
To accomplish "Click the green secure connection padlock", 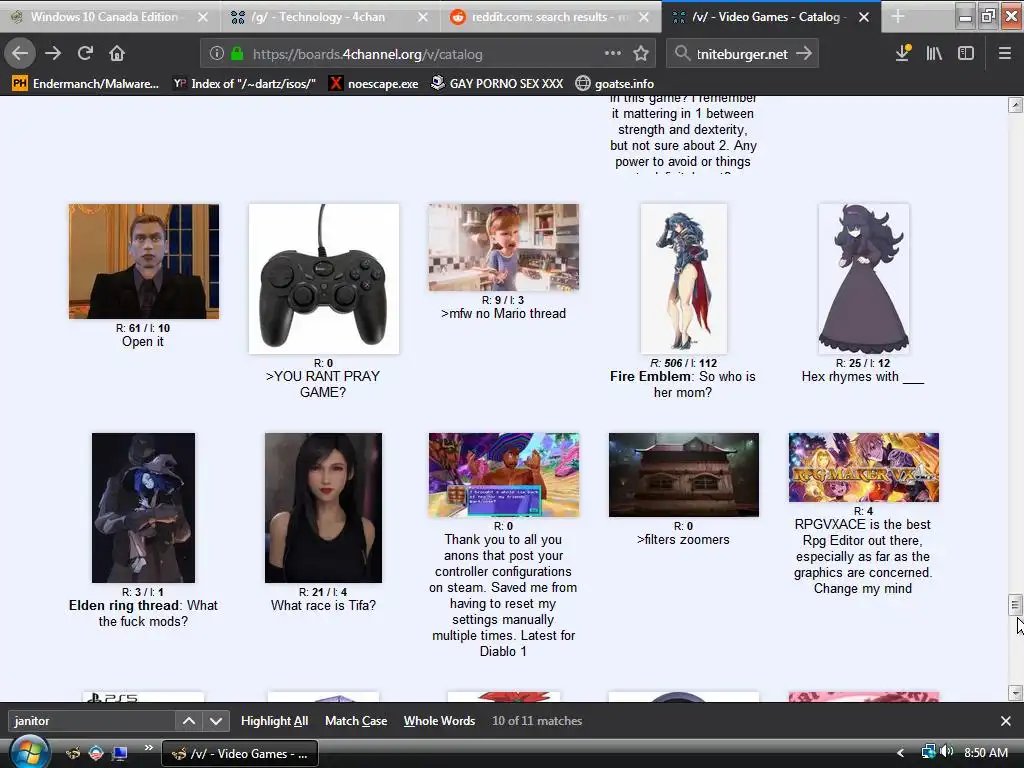I will [x=237, y=54].
